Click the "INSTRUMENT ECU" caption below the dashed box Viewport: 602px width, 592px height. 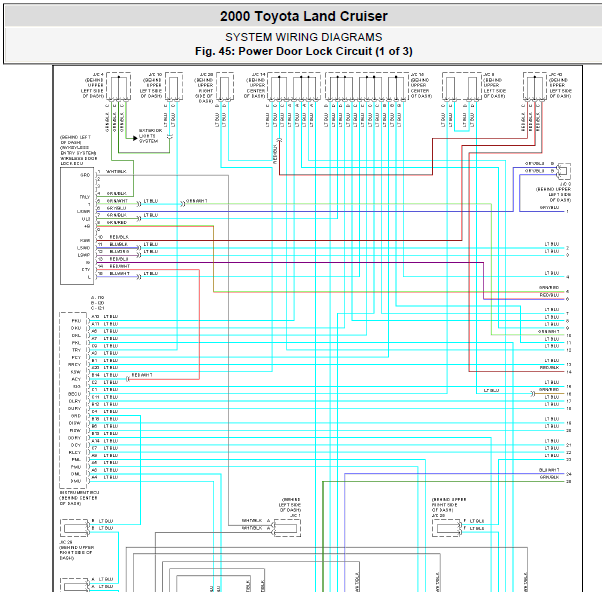point(79,492)
